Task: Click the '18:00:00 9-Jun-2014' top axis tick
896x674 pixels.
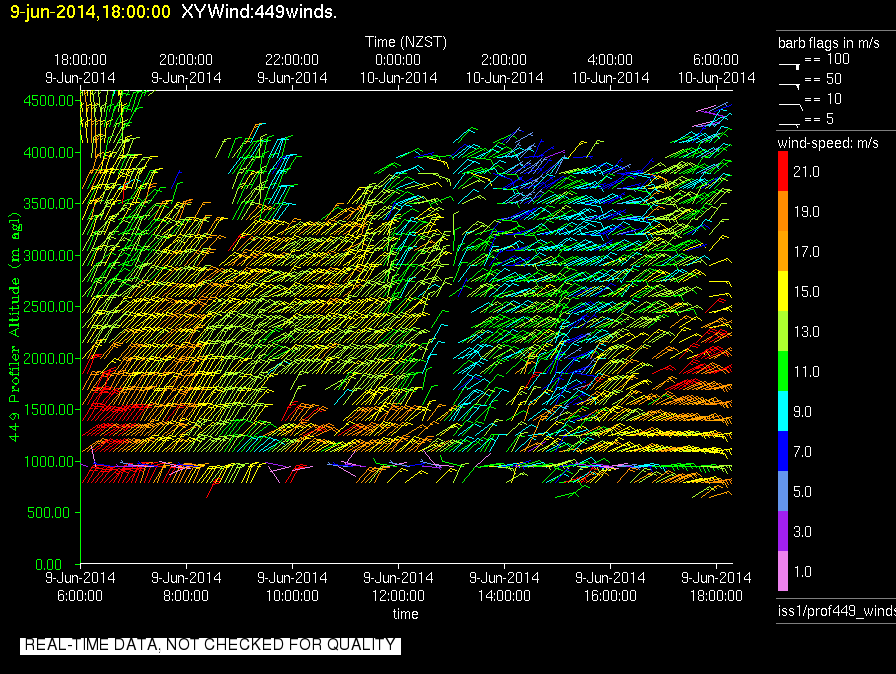Action: click(80, 69)
